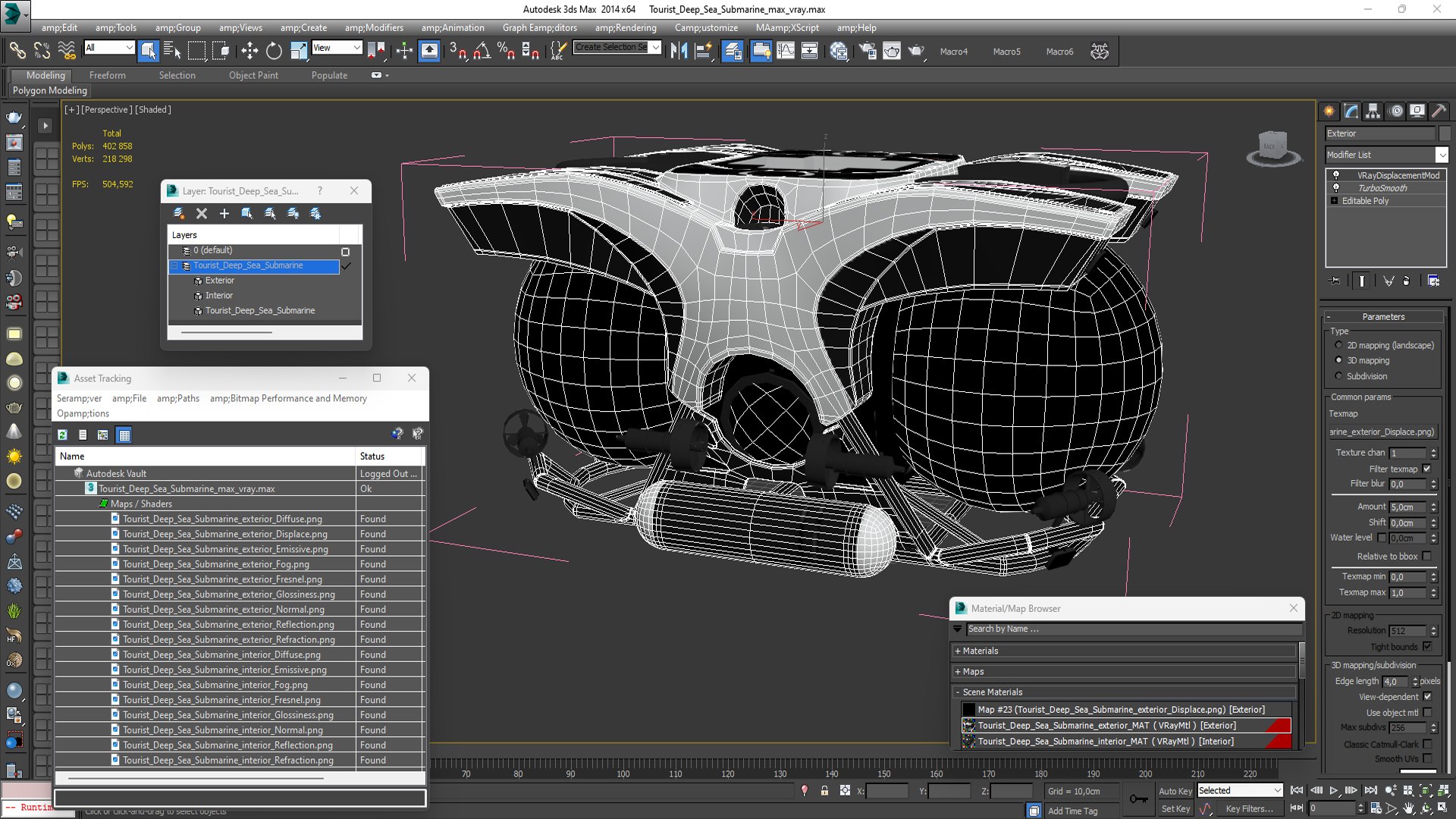
Task: Enable the Relative to bbox checkbox
Action: [1426, 556]
